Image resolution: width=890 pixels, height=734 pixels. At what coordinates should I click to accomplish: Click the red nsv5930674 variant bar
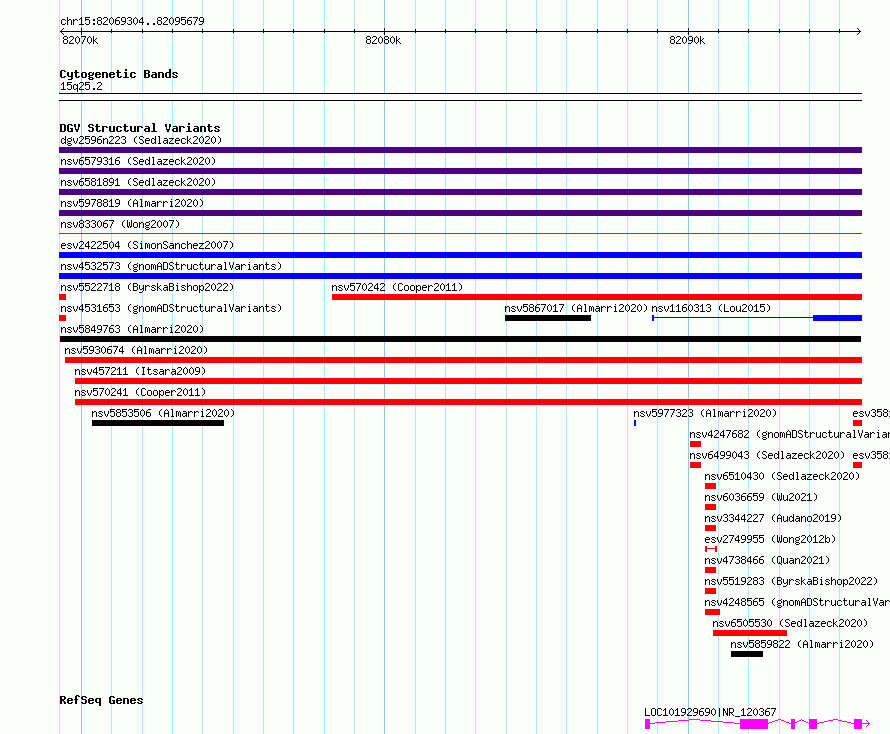coord(463,360)
